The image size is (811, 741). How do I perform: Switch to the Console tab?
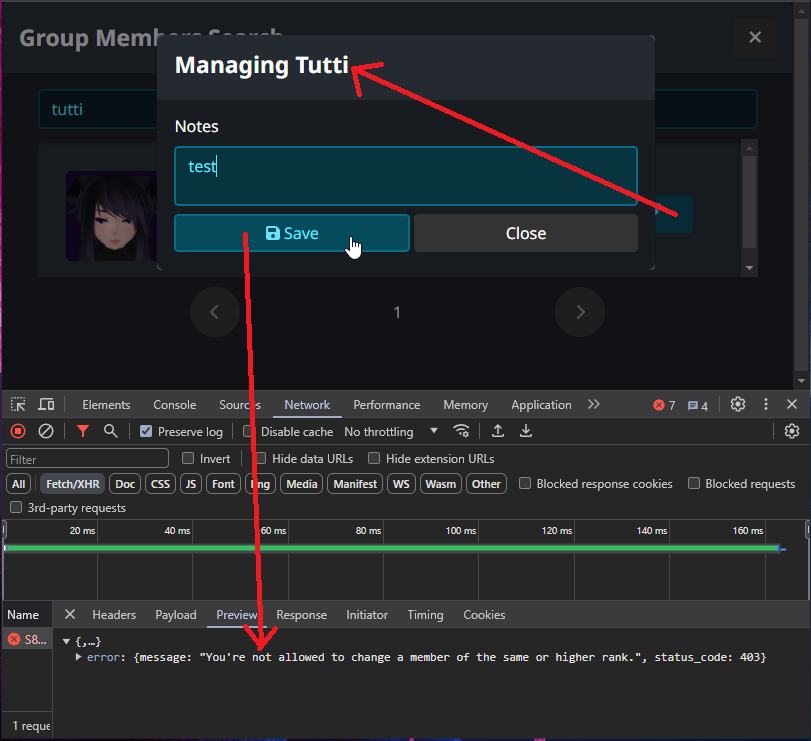pos(174,405)
